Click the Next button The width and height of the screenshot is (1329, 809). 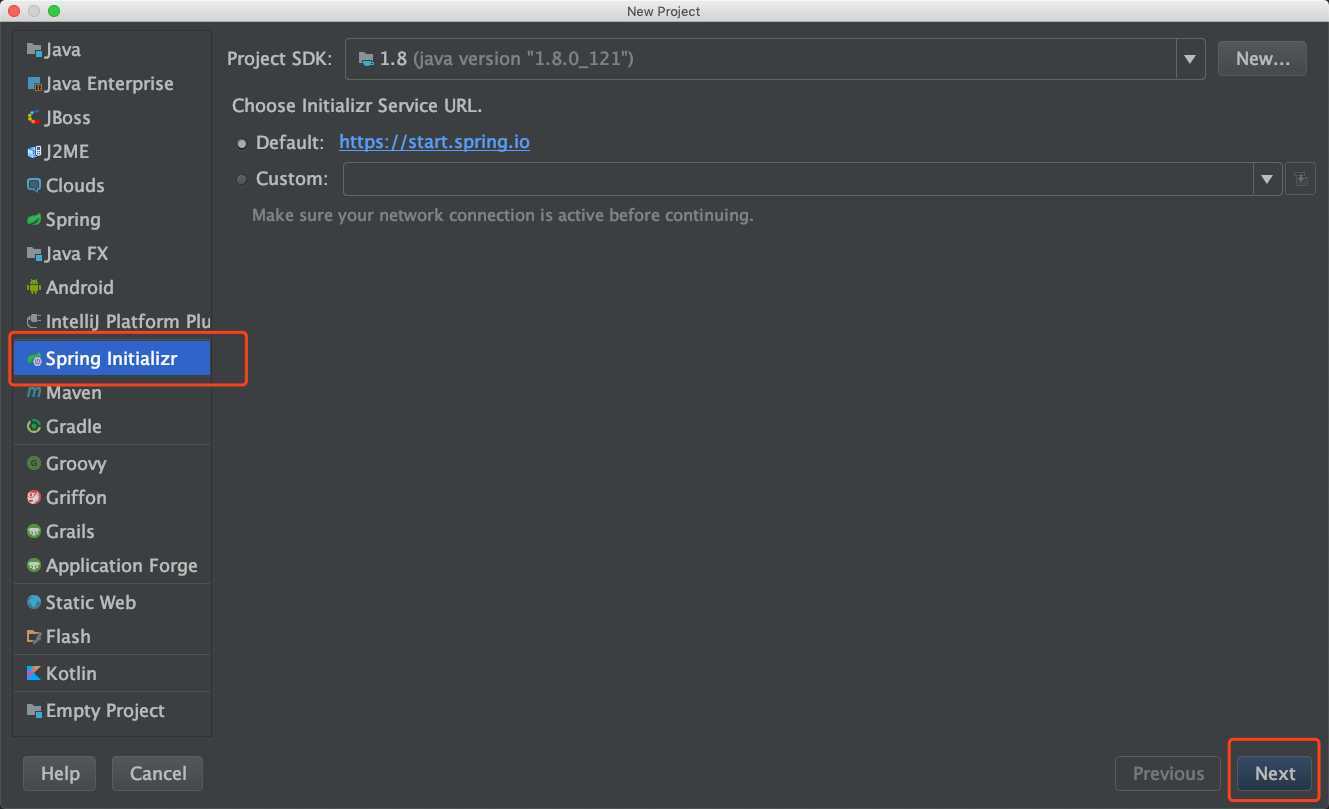pyautogui.click(x=1275, y=774)
